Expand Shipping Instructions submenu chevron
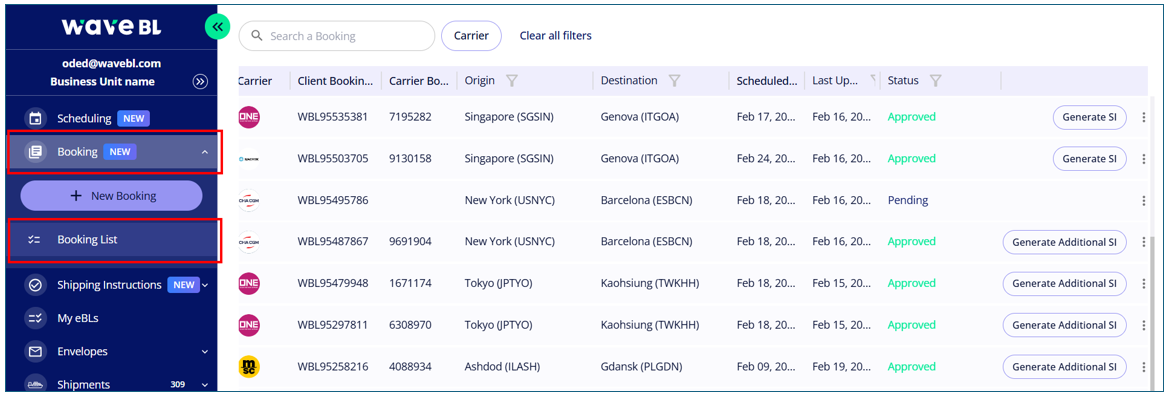The width and height of the screenshot is (1169, 398). click(x=205, y=285)
